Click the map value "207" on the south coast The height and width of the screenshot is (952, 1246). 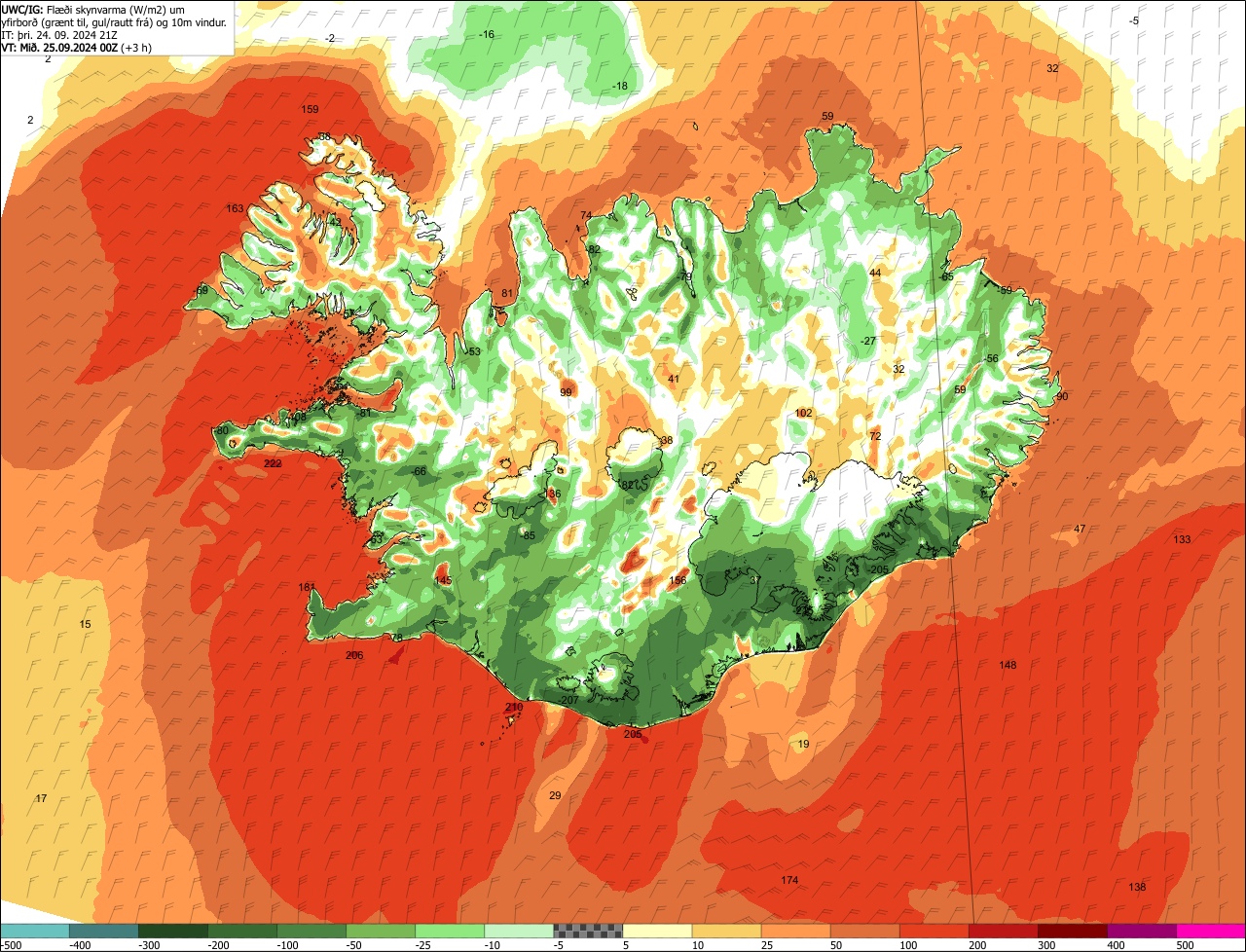[570, 700]
